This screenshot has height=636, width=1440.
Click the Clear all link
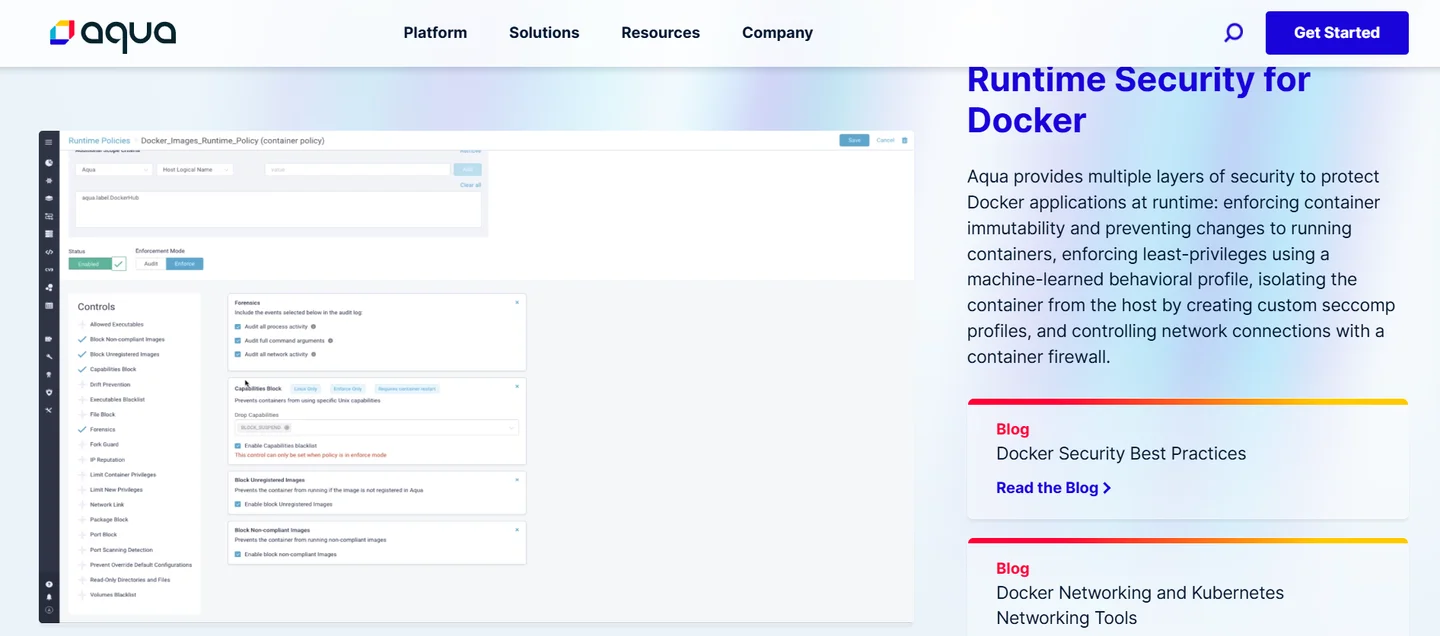click(x=470, y=185)
